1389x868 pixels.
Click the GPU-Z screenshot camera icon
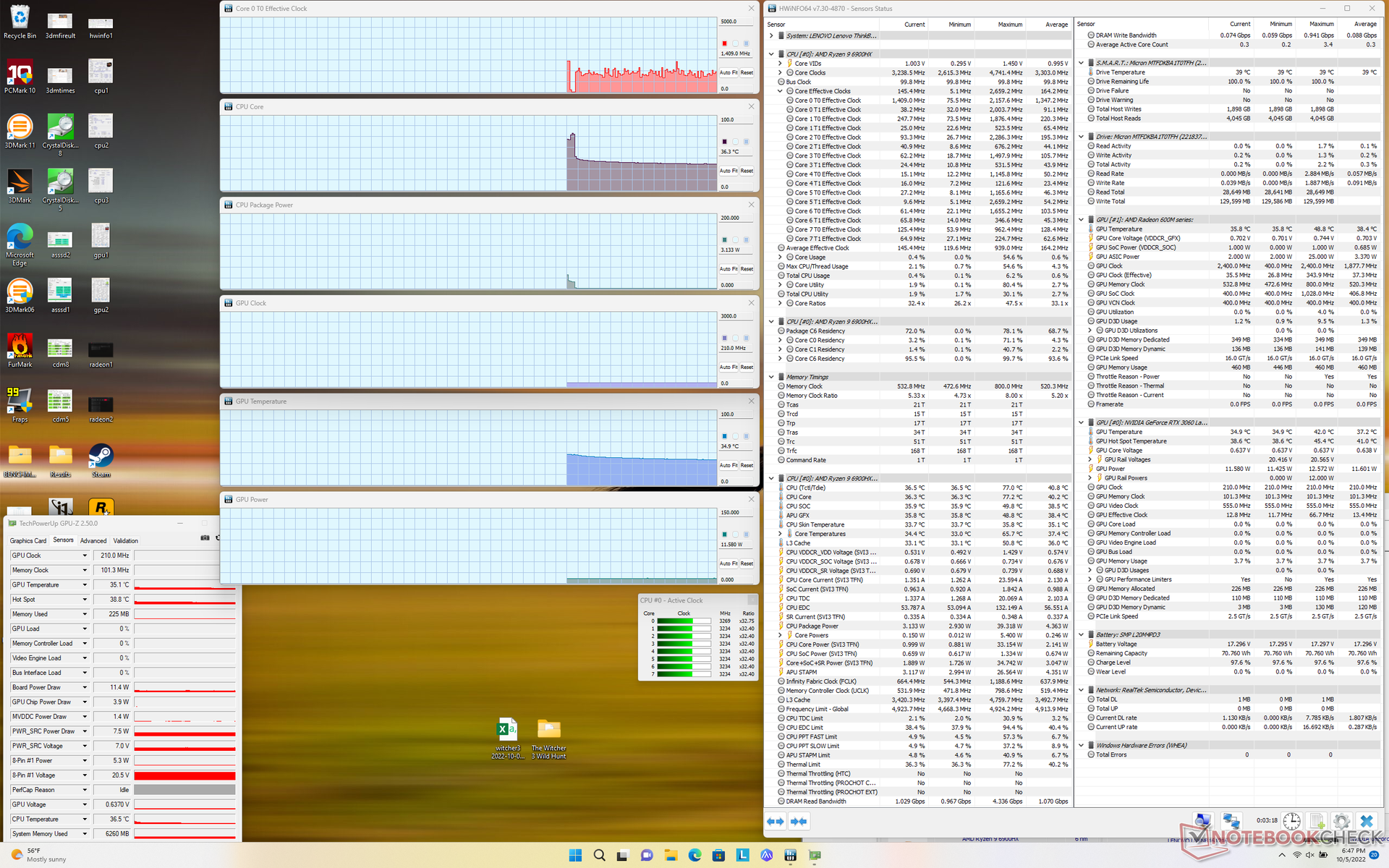coord(205,538)
